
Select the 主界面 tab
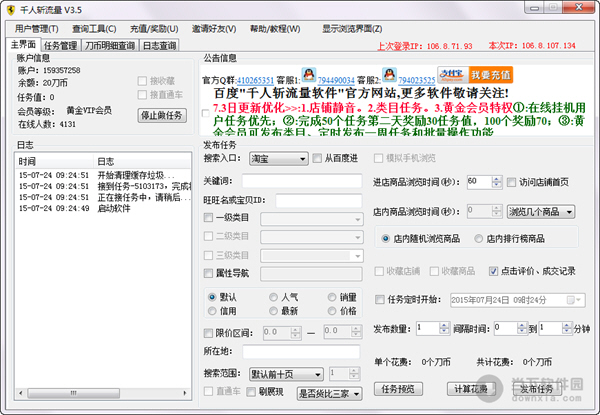click(x=23, y=45)
